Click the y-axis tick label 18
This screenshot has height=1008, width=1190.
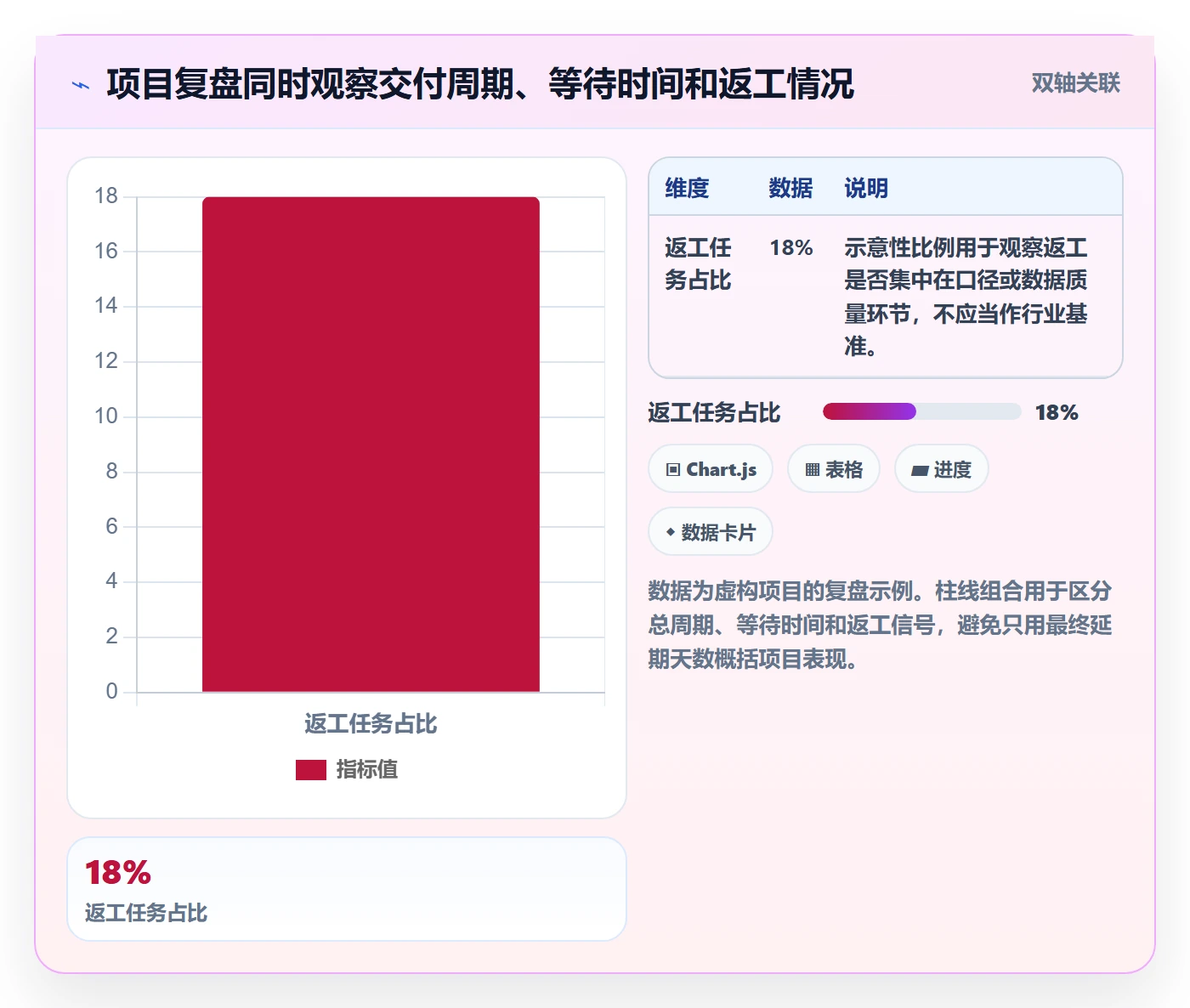106,196
